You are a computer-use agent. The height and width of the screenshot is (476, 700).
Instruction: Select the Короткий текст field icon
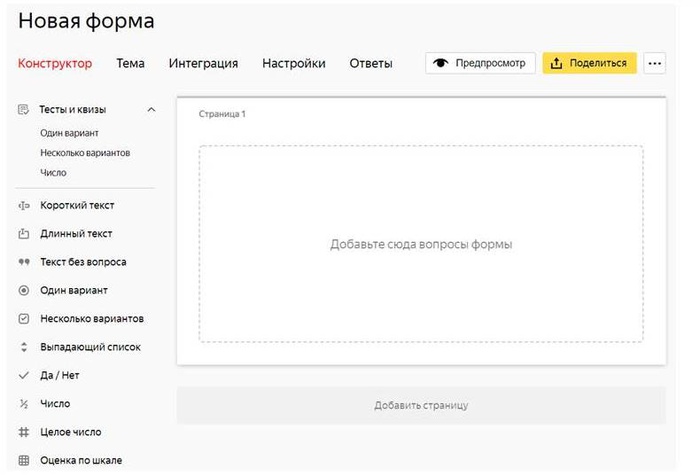[23, 205]
